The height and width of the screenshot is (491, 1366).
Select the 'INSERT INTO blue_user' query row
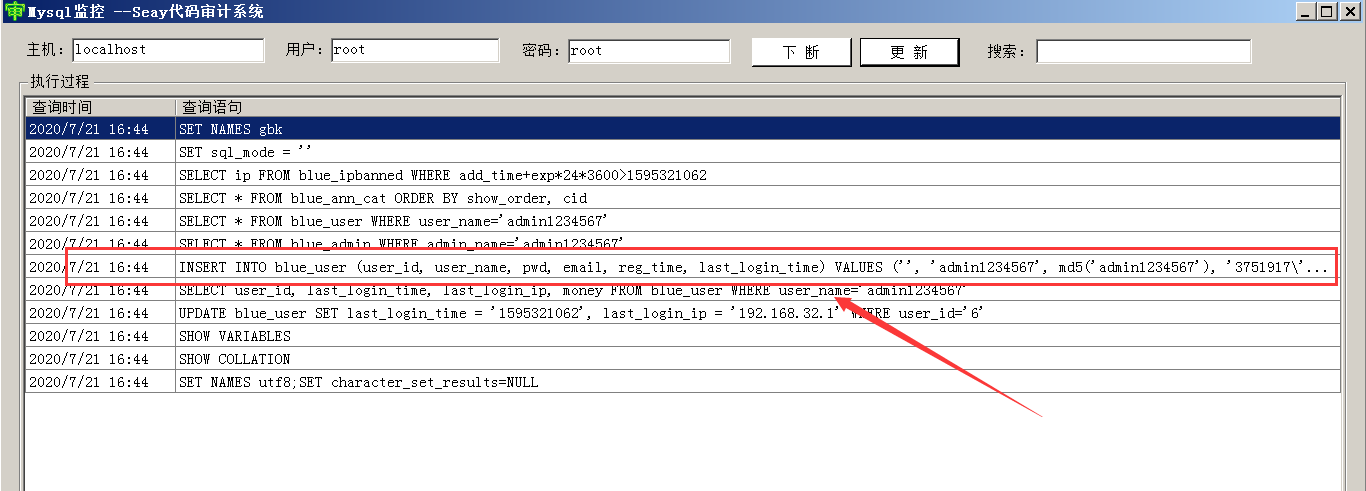click(683, 267)
